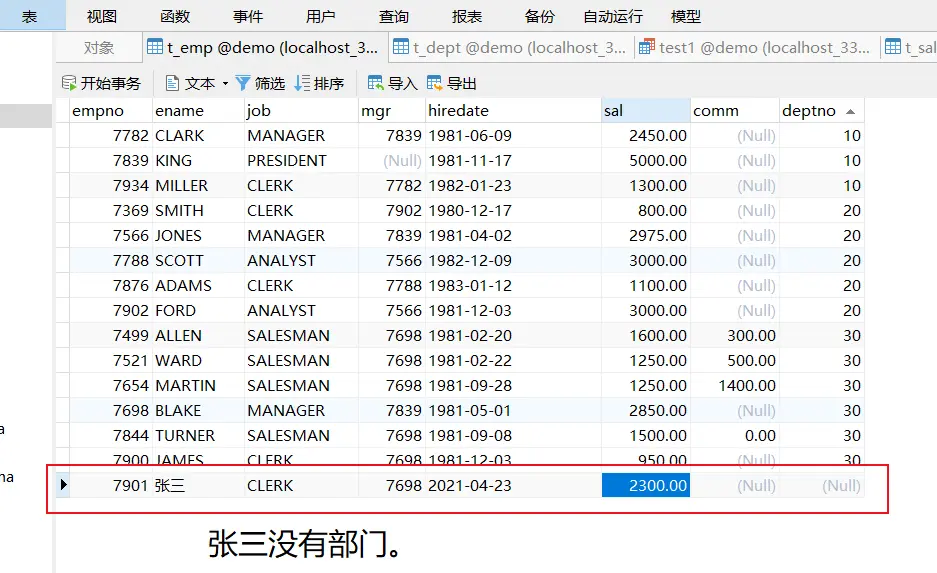Open the 文本 dropdown arrow
Image resolution: width=937 pixels, height=573 pixels.
pyautogui.click(x=225, y=84)
